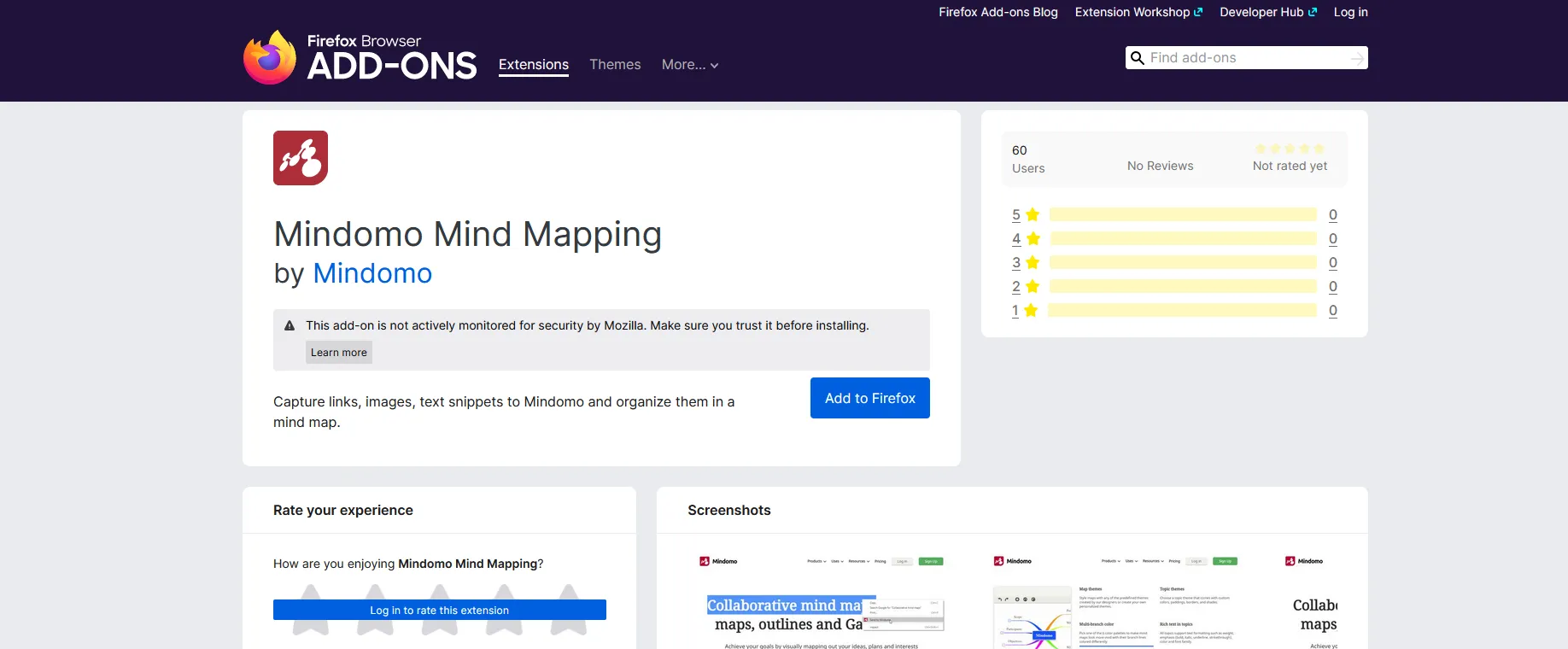
Task: Click the Mindomo extension icon
Action: pyautogui.click(x=301, y=158)
